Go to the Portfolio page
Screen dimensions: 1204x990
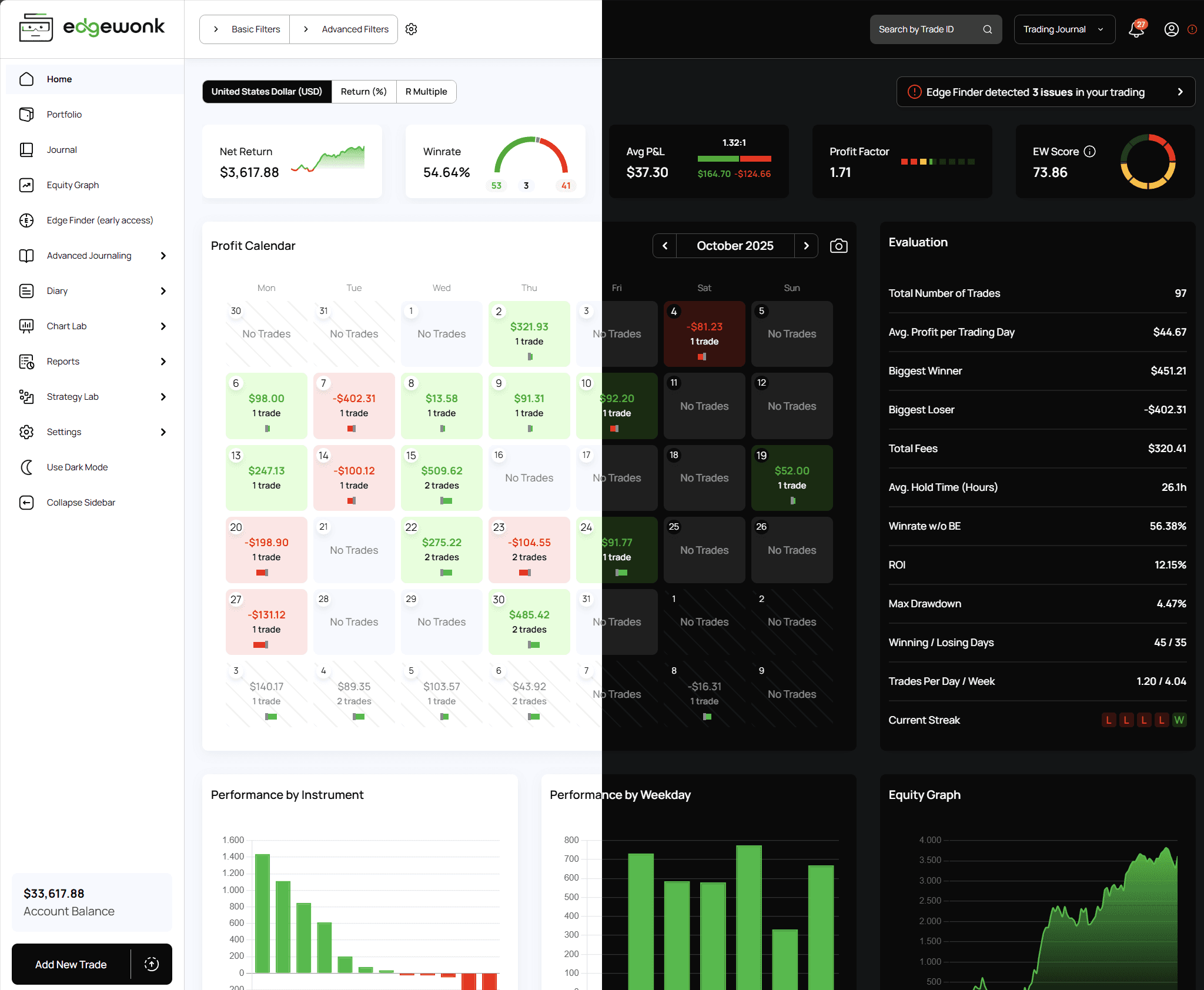click(x=64, y=115)
